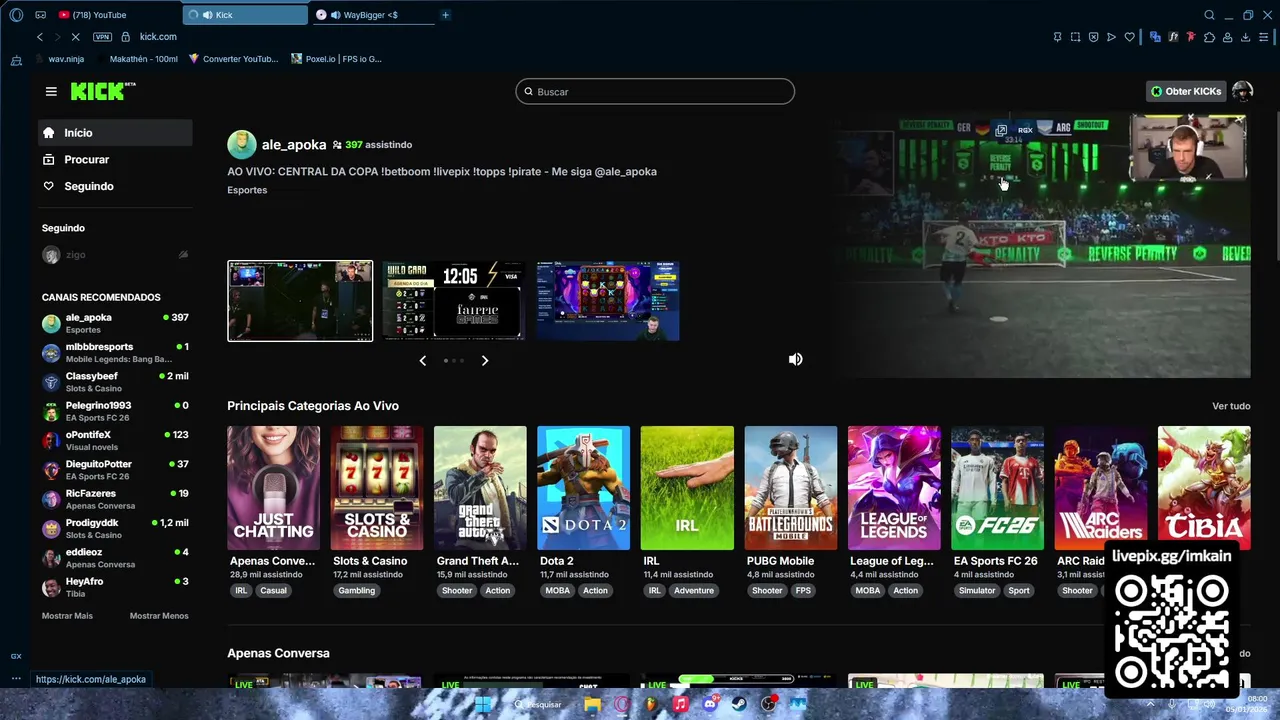Screen dimensions: 1280x720
Task: Click the Buscar search field
Action: (x=655, y=92)
